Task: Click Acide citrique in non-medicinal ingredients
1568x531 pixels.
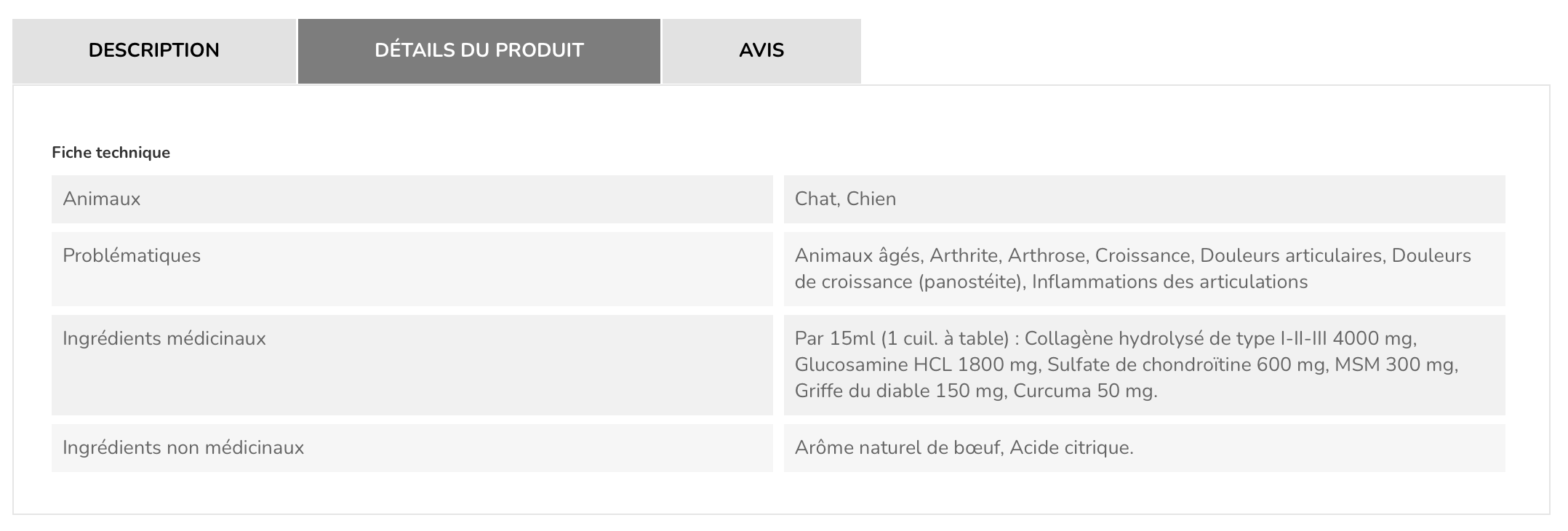Action: [x=1071, y=448]
